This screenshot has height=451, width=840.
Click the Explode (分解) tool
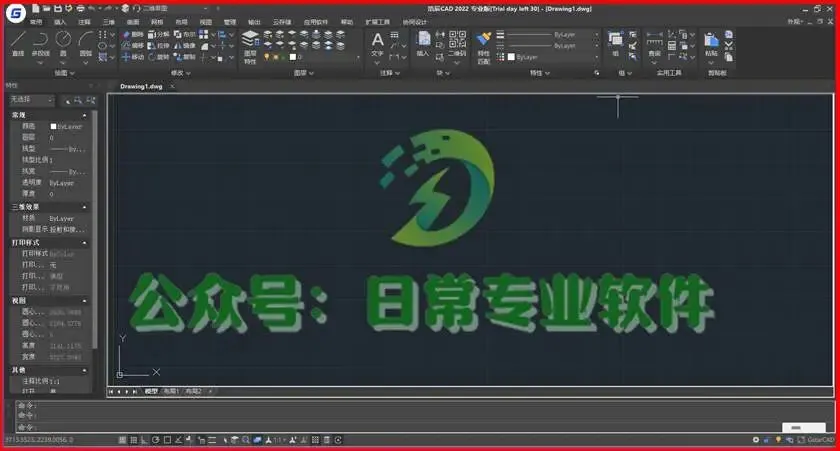159,34
